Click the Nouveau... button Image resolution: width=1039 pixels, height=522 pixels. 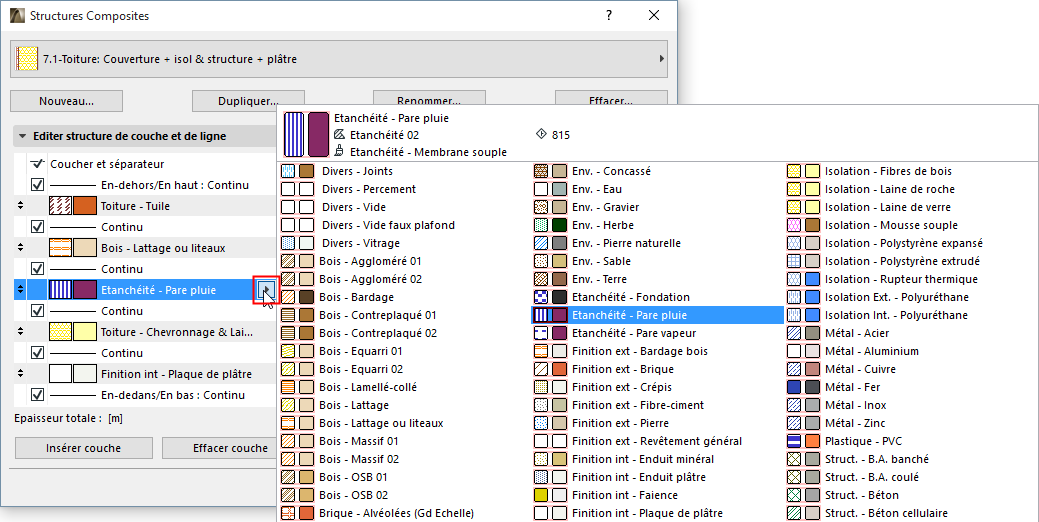(66, 101)
